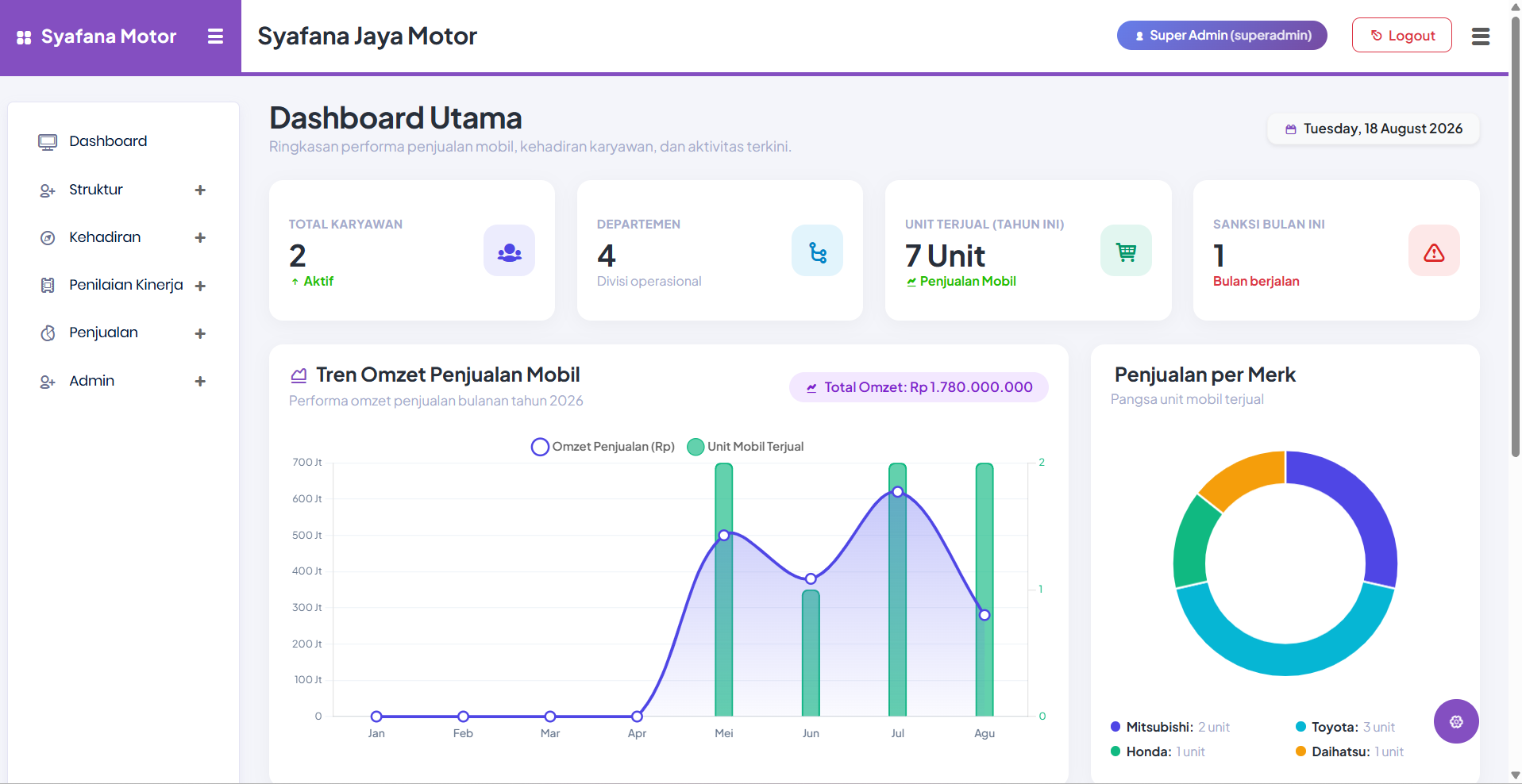Click the Tuesday, 18 August 2026 date label
The height and width of the screenshot is (784, 1522).
pos(1383,129)
